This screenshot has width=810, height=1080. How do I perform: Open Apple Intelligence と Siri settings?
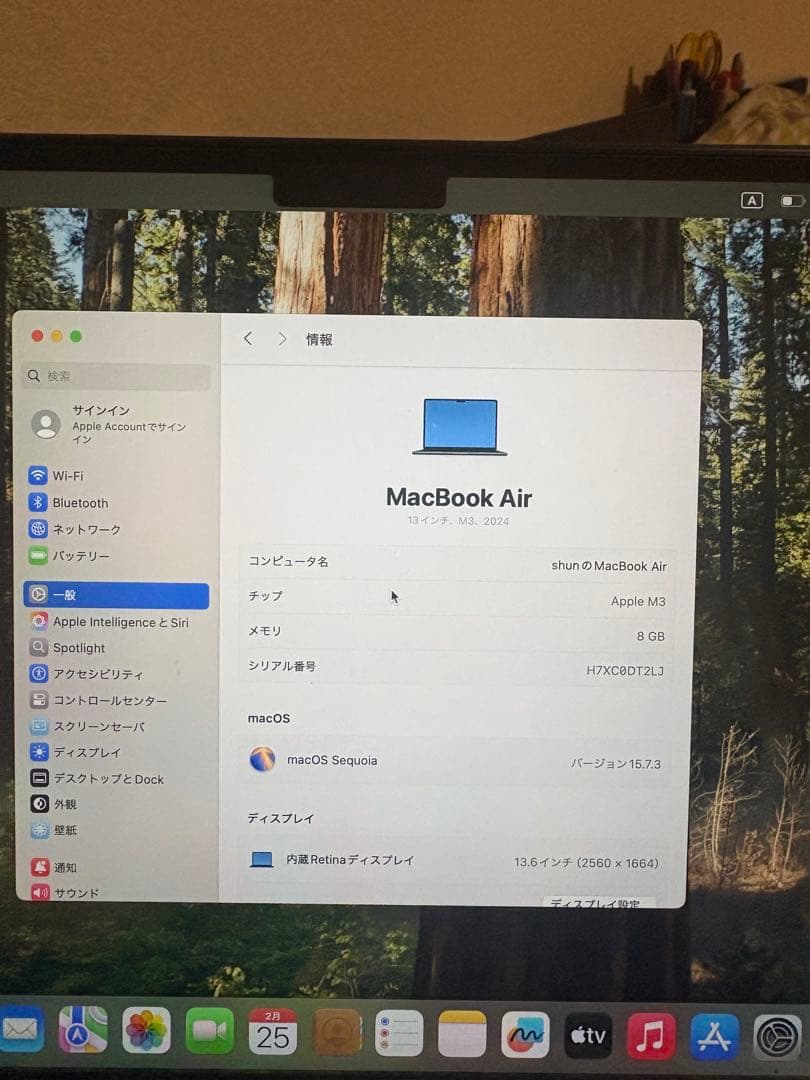pos(116,622)
